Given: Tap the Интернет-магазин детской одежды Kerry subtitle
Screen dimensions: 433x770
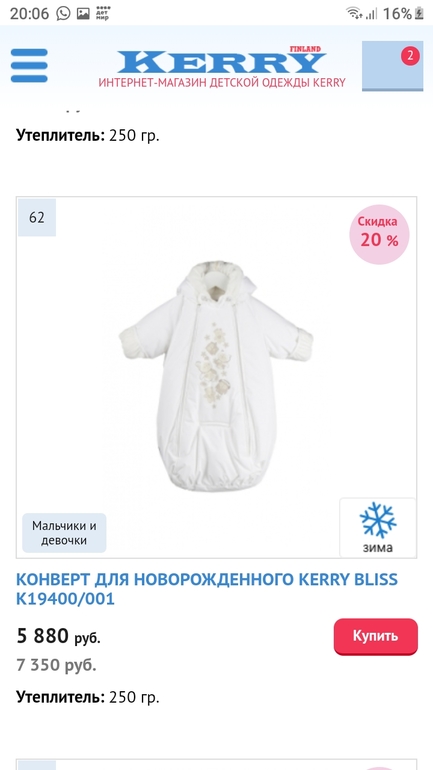Looking at the screenshot, I should pos(222,82).
